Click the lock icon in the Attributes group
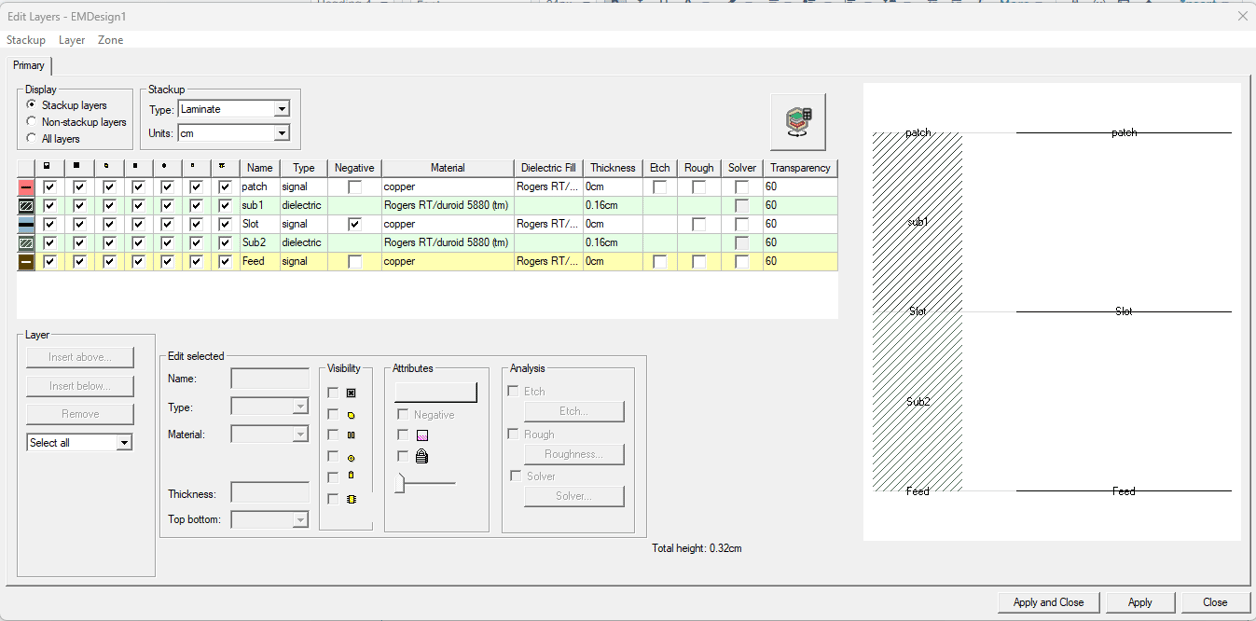Screen dimensions: 1256x621 point(421,456)
